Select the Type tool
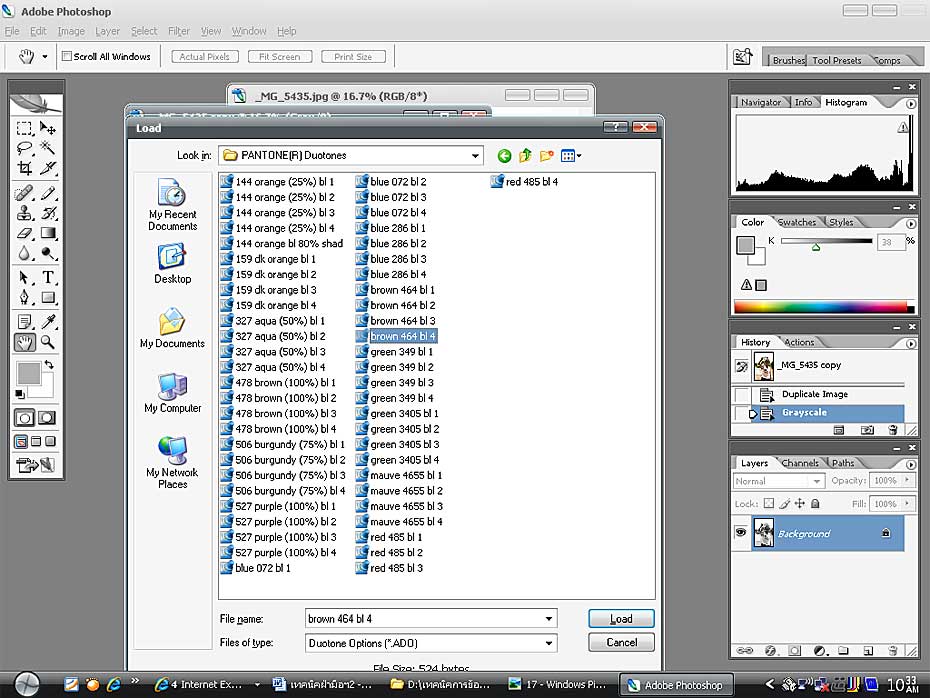The image size is (930, 698). pyautogui.click(x=47, y=277)
